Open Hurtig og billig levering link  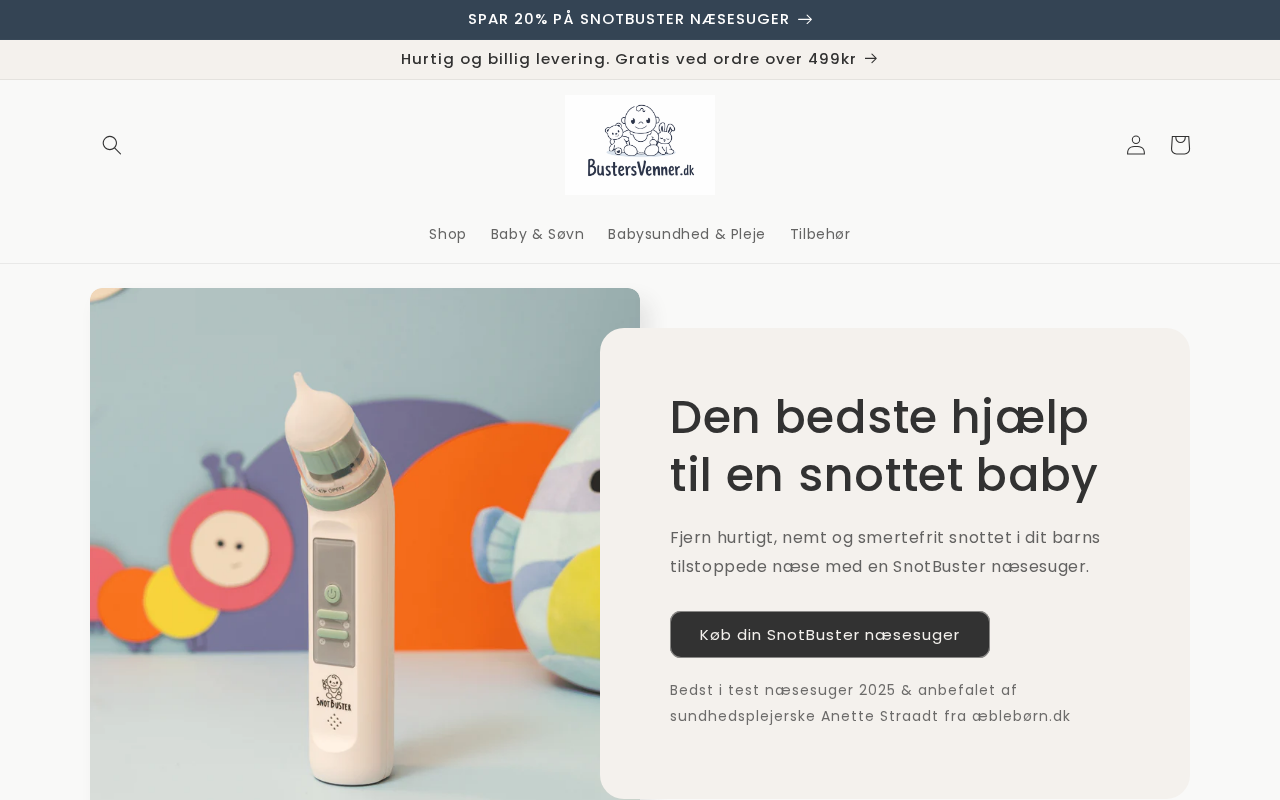pos(628,59)
